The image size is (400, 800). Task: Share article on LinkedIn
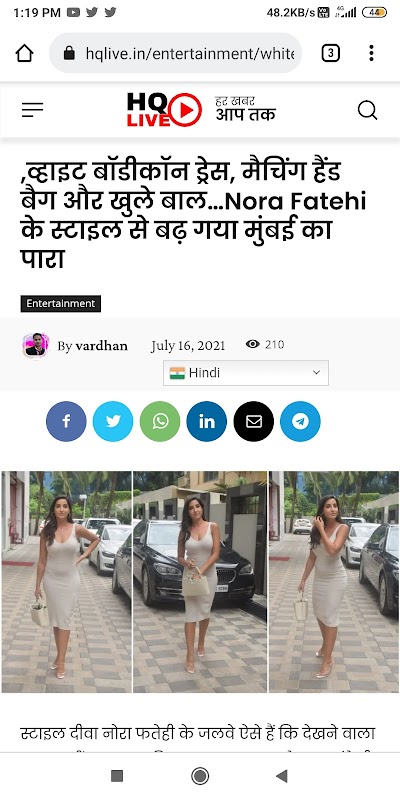point(207,421)
